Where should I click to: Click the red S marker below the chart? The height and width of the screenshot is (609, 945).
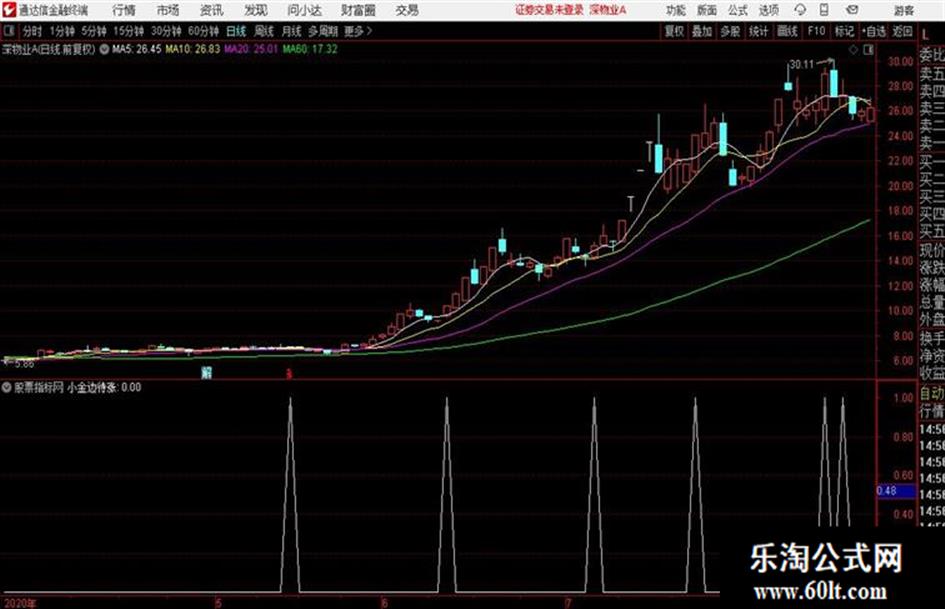(289, 374)
